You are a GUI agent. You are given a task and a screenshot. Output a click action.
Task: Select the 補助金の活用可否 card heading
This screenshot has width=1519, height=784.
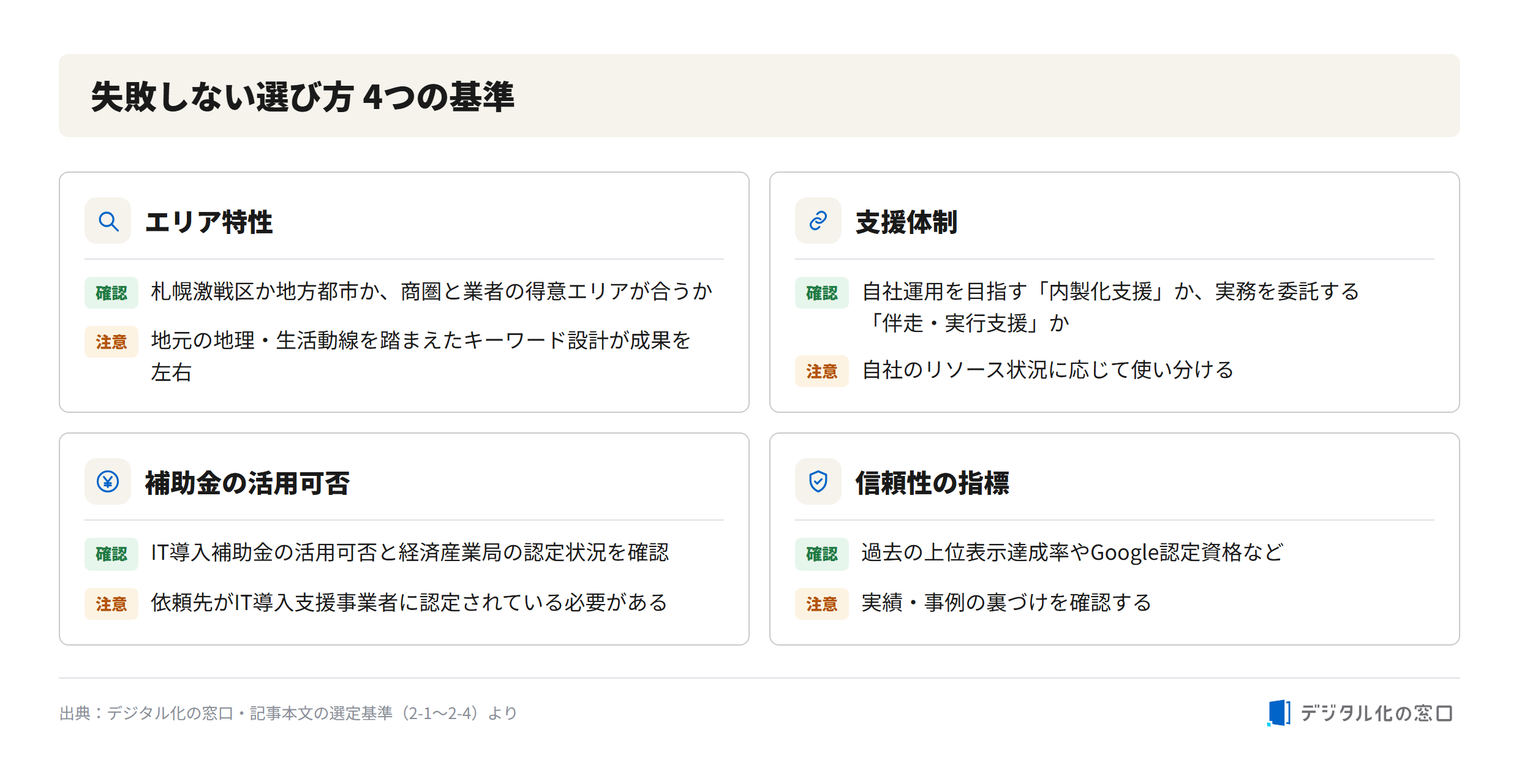point(247,483)
